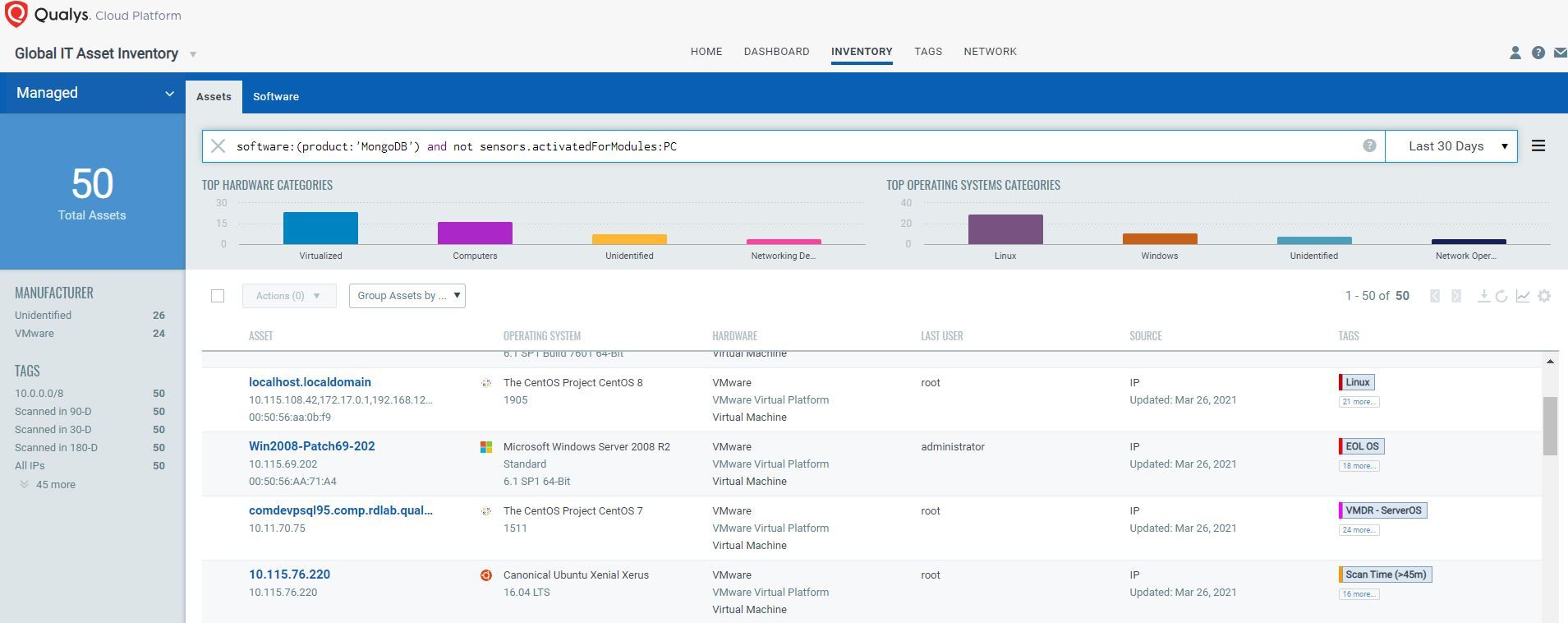Click Scan Time (>45m) tag chip
The height and width of the screenshot is (623, 1568).
point(1386,575)
